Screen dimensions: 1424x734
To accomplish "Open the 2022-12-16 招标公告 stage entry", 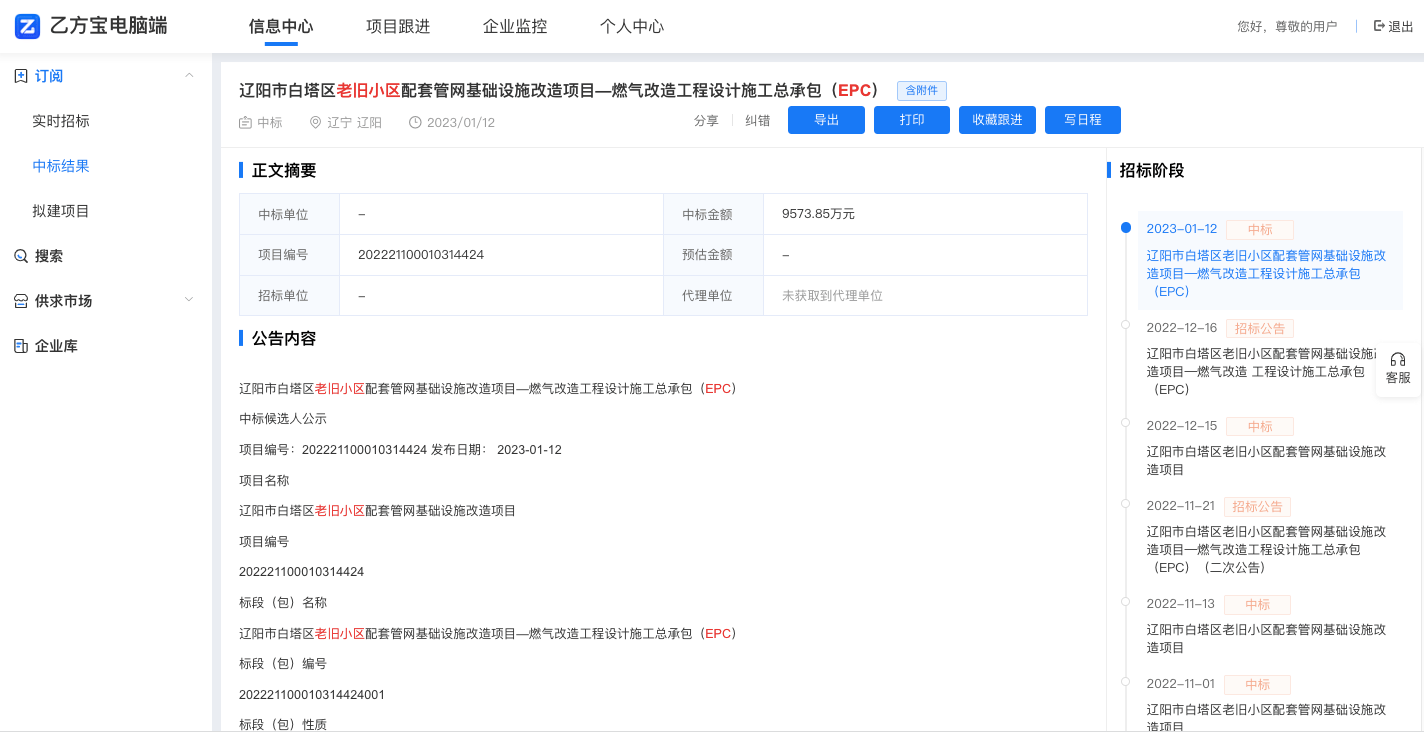I will coord(1270,359).
